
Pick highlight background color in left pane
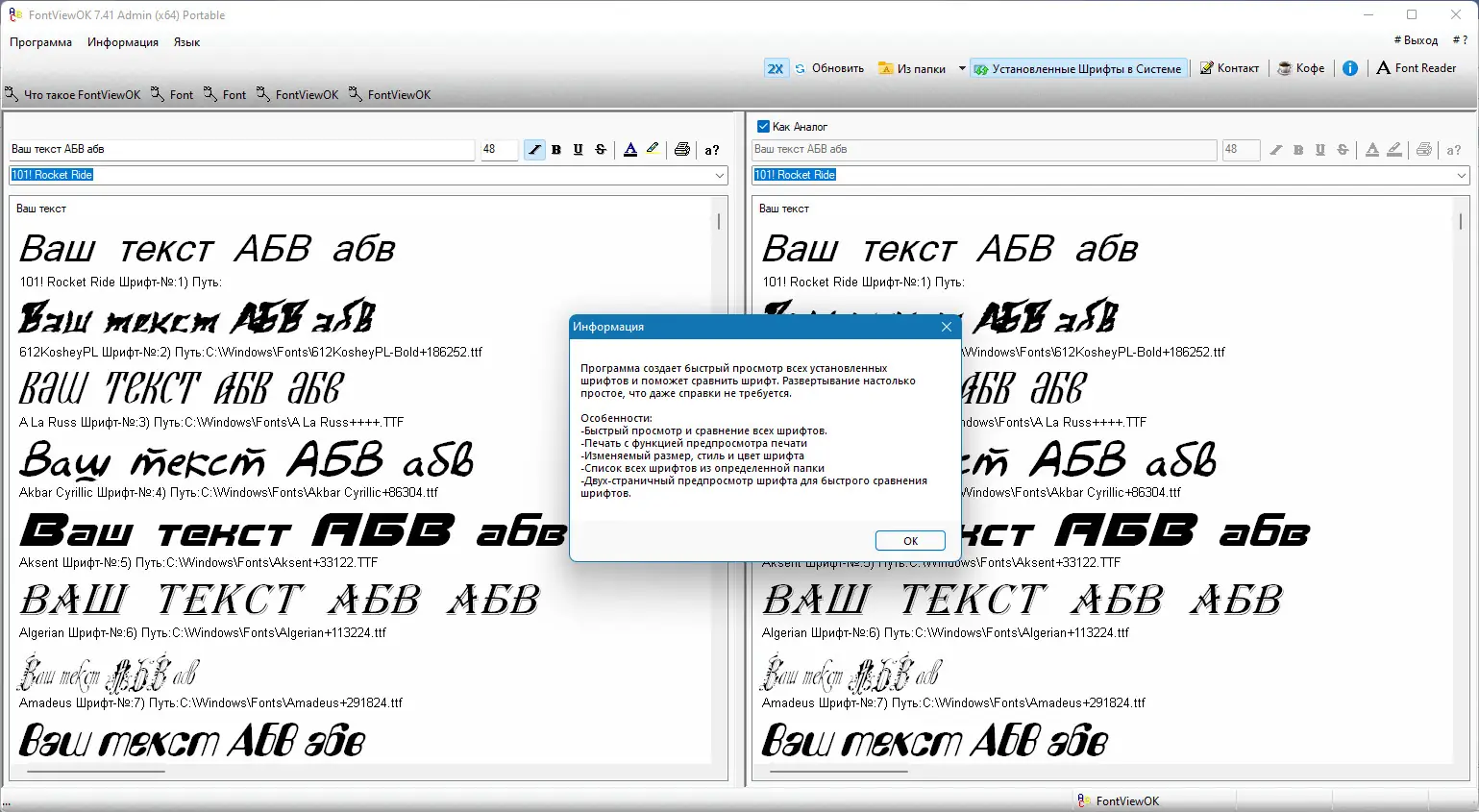click(653, 150)
